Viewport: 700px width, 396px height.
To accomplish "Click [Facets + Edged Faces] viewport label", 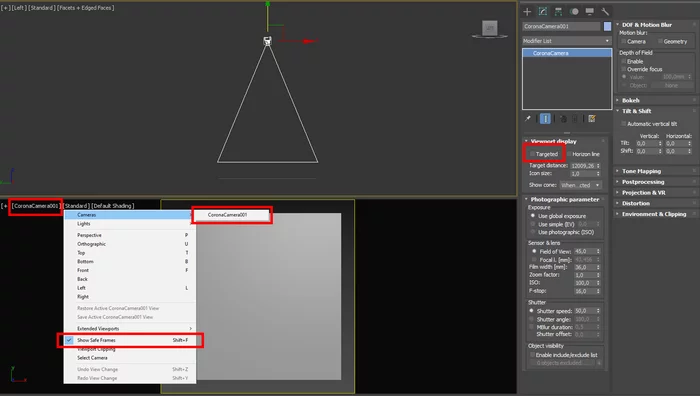I will tap(86, 8).
